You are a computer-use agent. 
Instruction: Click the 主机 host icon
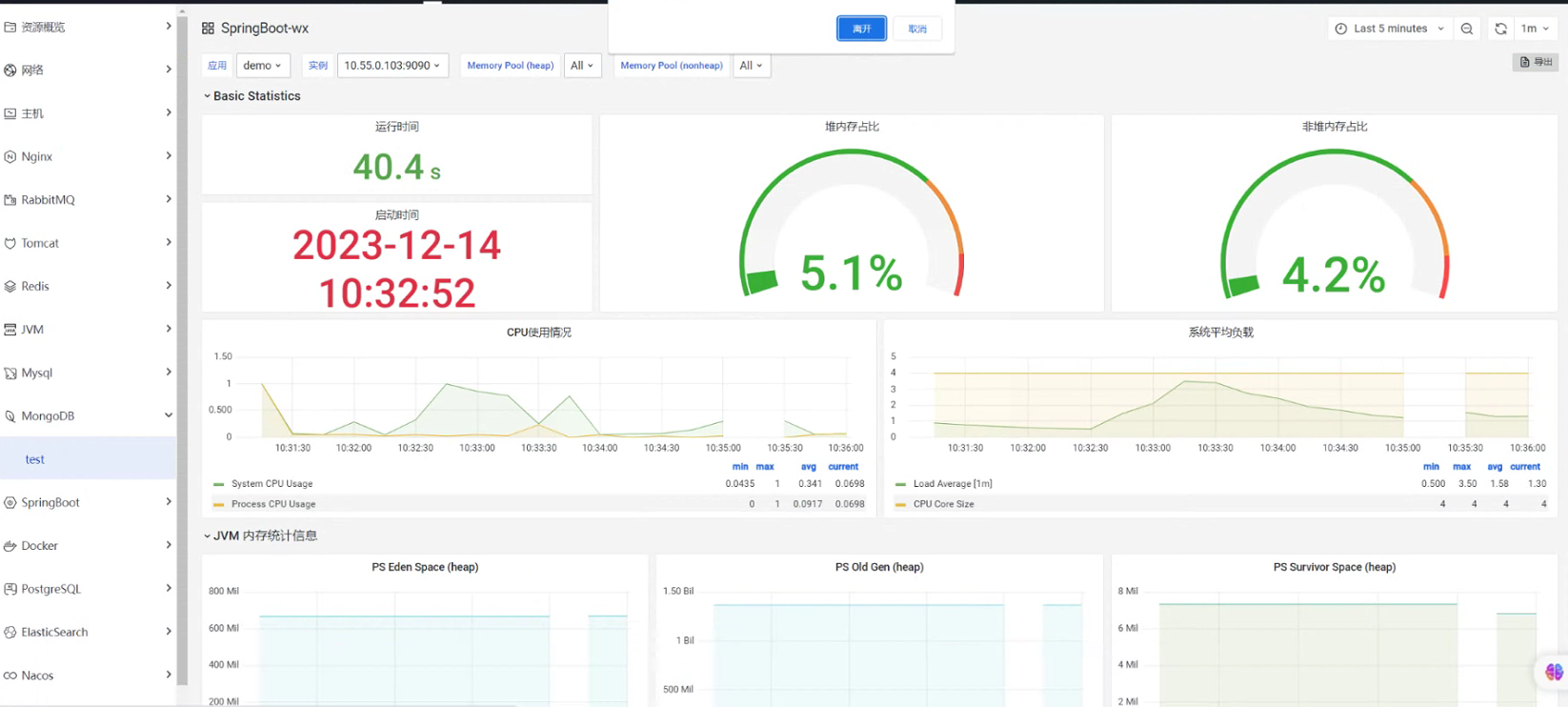10,113
